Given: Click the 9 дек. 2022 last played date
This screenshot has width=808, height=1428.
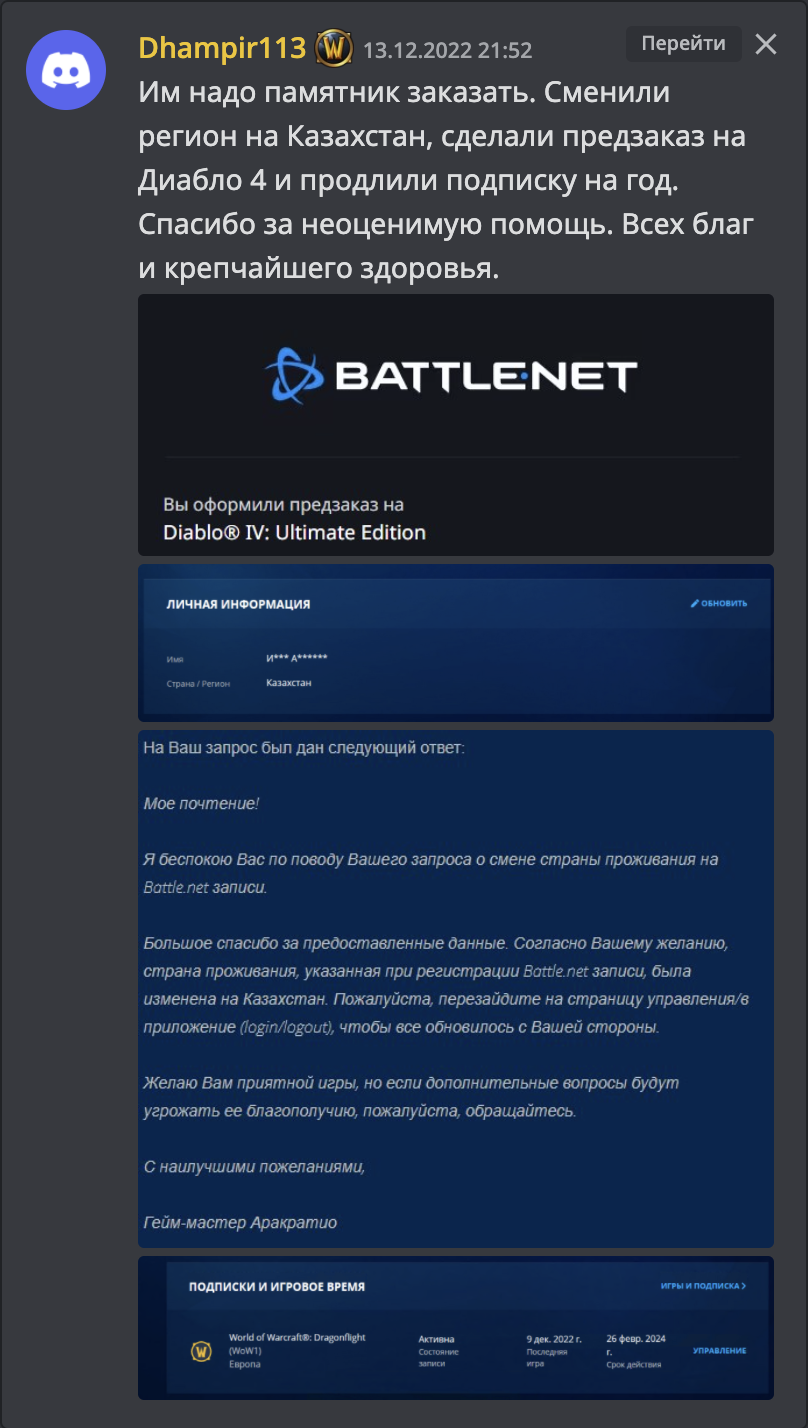Looking at the screenshot, I should point(552,1338).
